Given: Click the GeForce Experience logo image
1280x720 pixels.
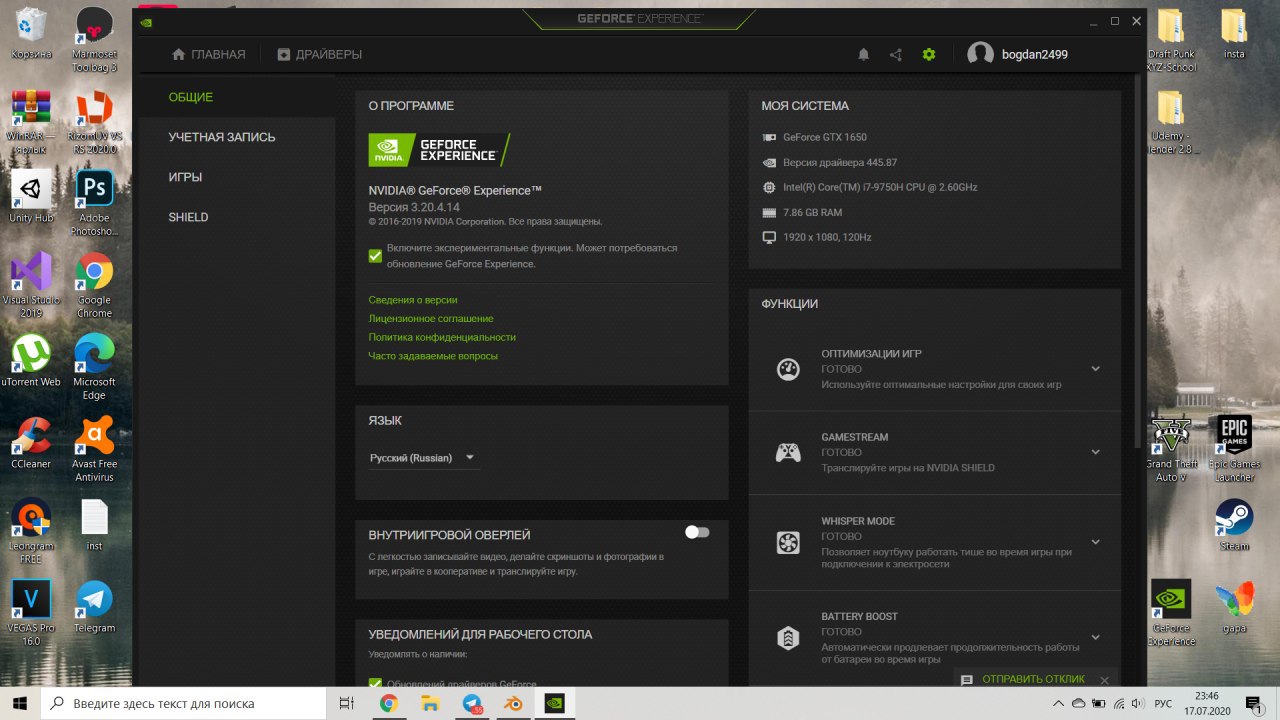Looking at the screenshot, I should (x=439, y=150).
